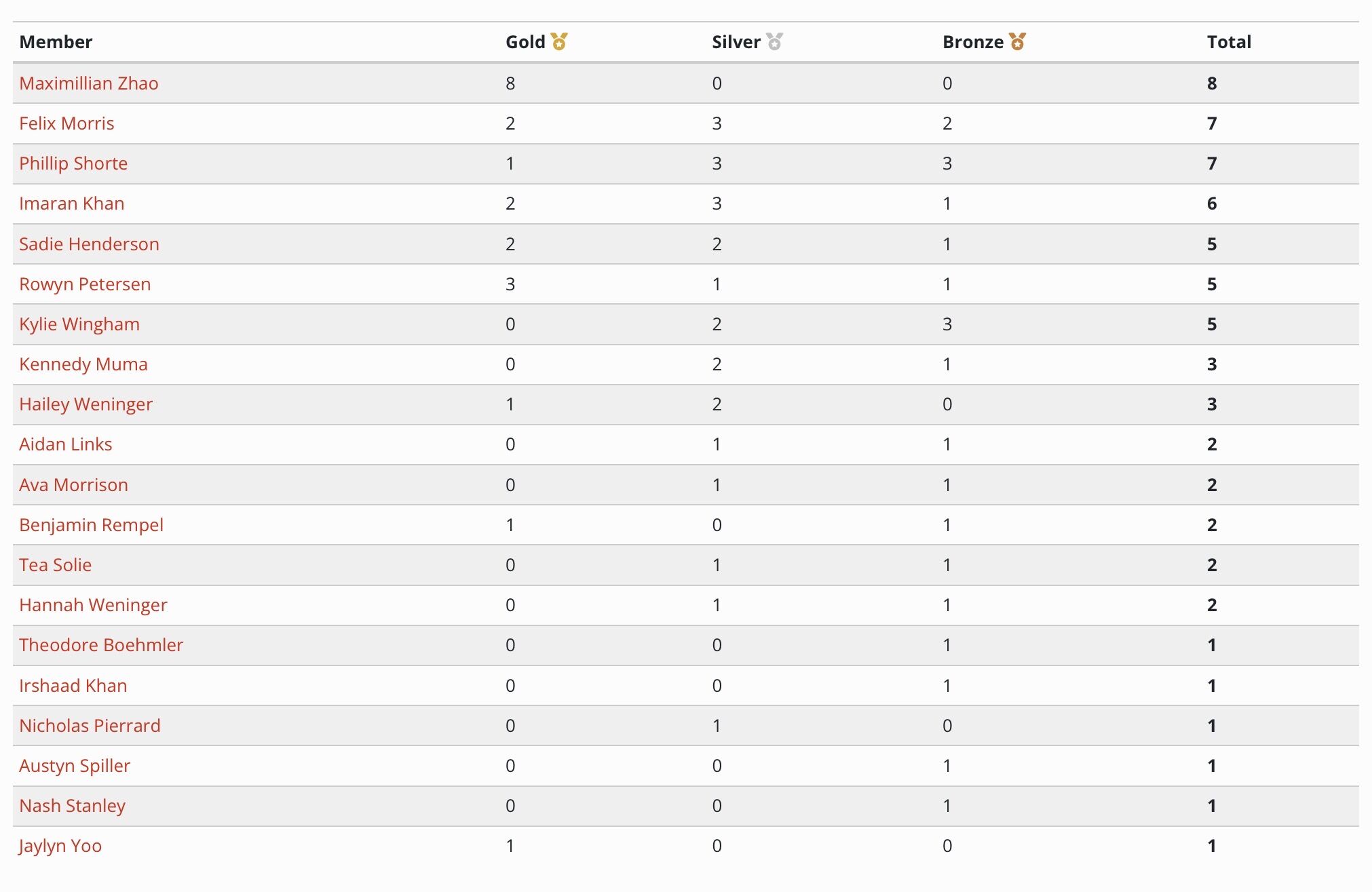Screen dimensions: 1372x892
Task: Open Hailey Weninger's profile link
Action: pos(85,404)
